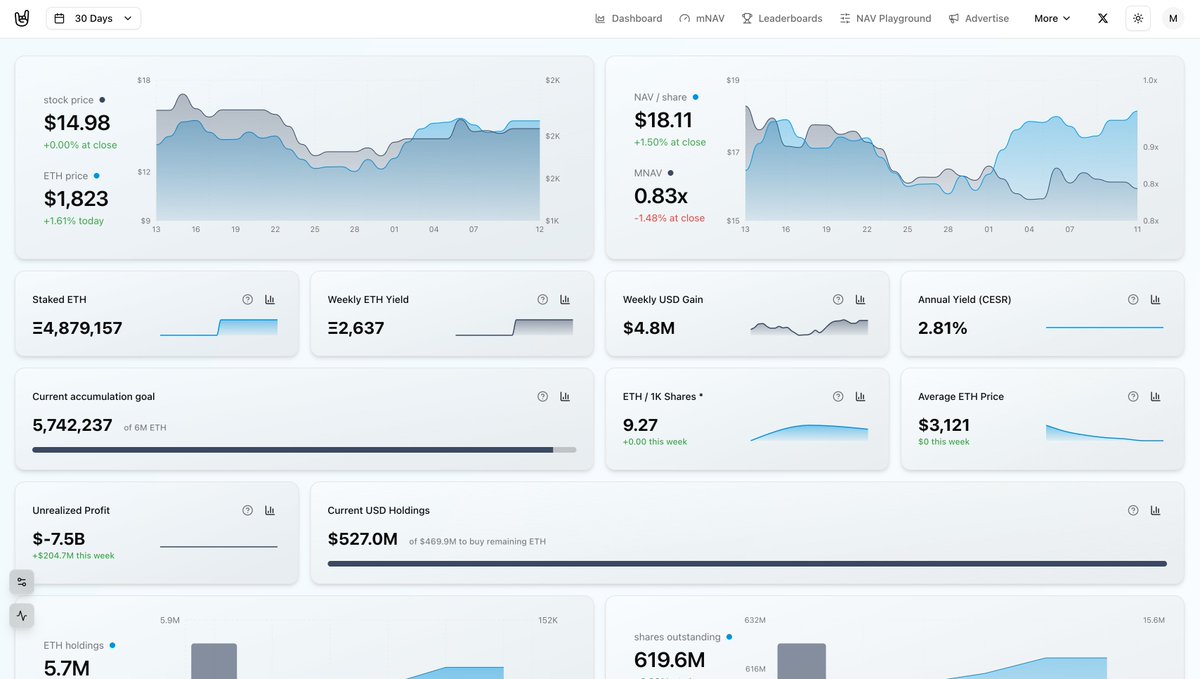The image size is (1200, 679).
Task: Open the Average ETH Price chart icon
Action: [1155, 396]
